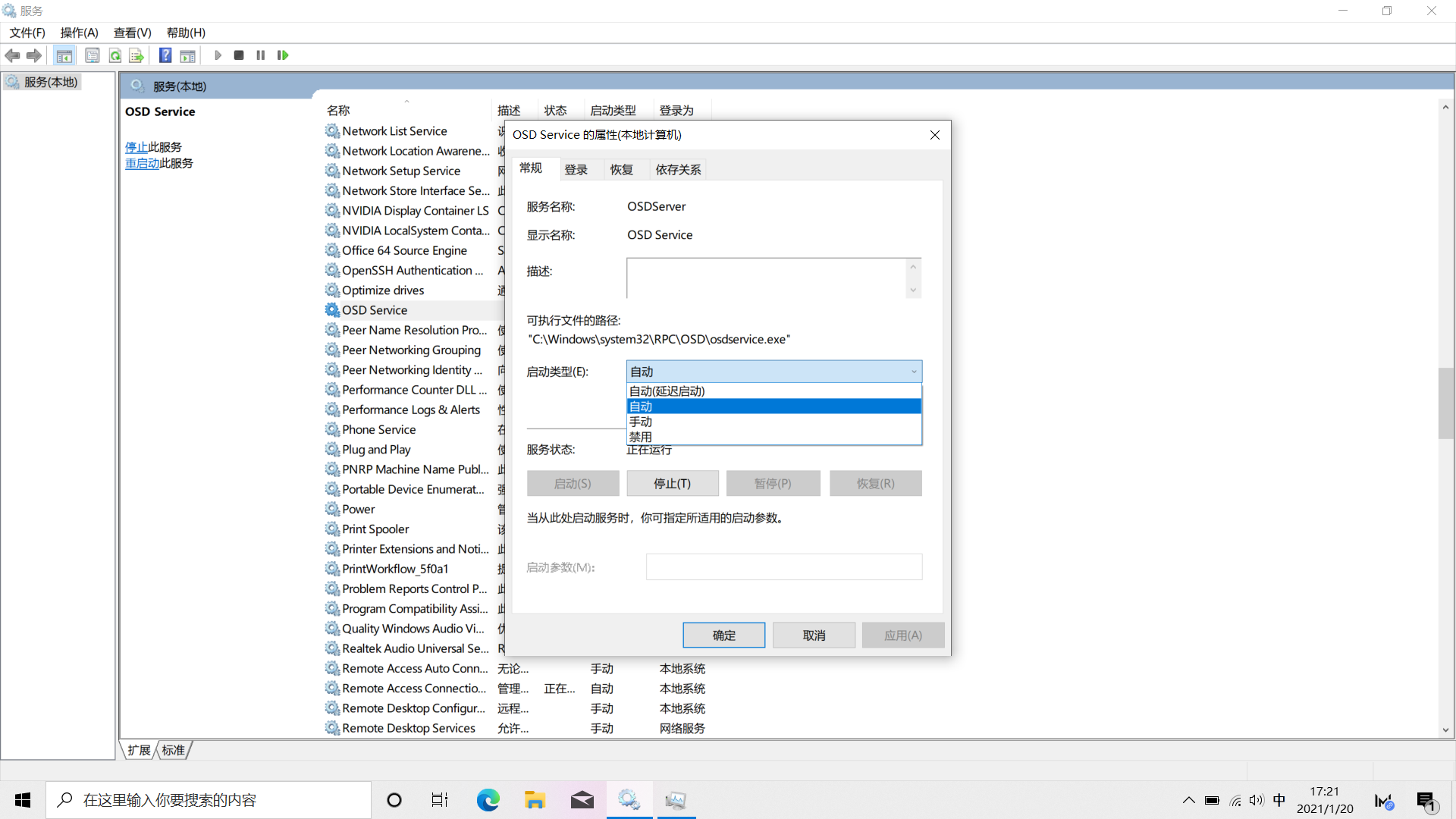This screenshot has height=819, width=1456.
Task: Switch to the 登录 tab
Action: point(576,170)
